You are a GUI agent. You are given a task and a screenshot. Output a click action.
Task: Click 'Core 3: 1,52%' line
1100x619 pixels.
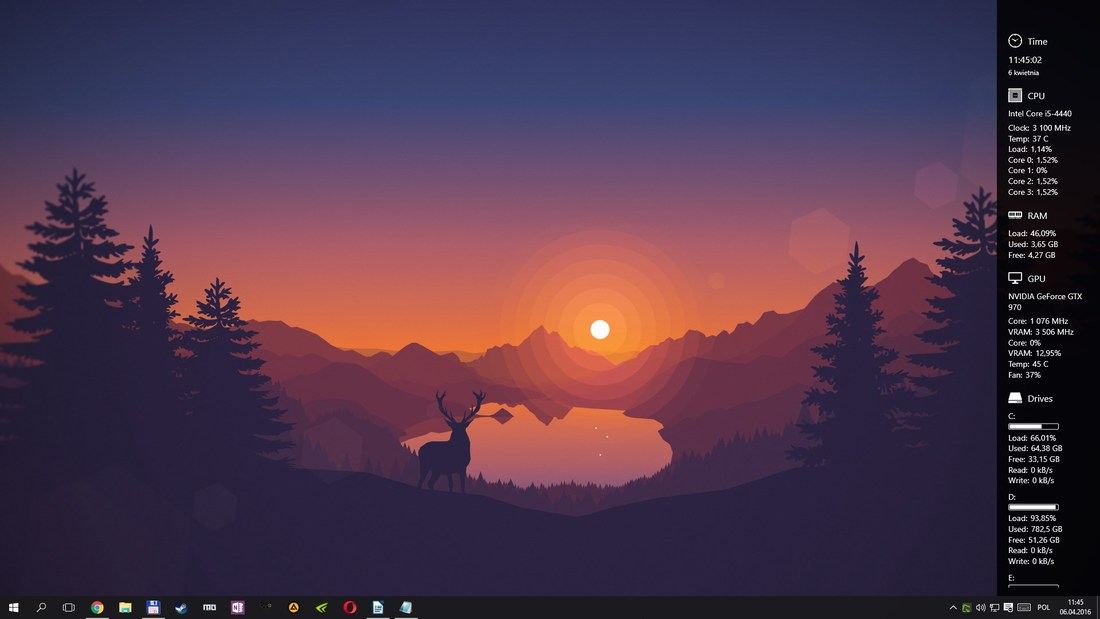point(1033,192)
